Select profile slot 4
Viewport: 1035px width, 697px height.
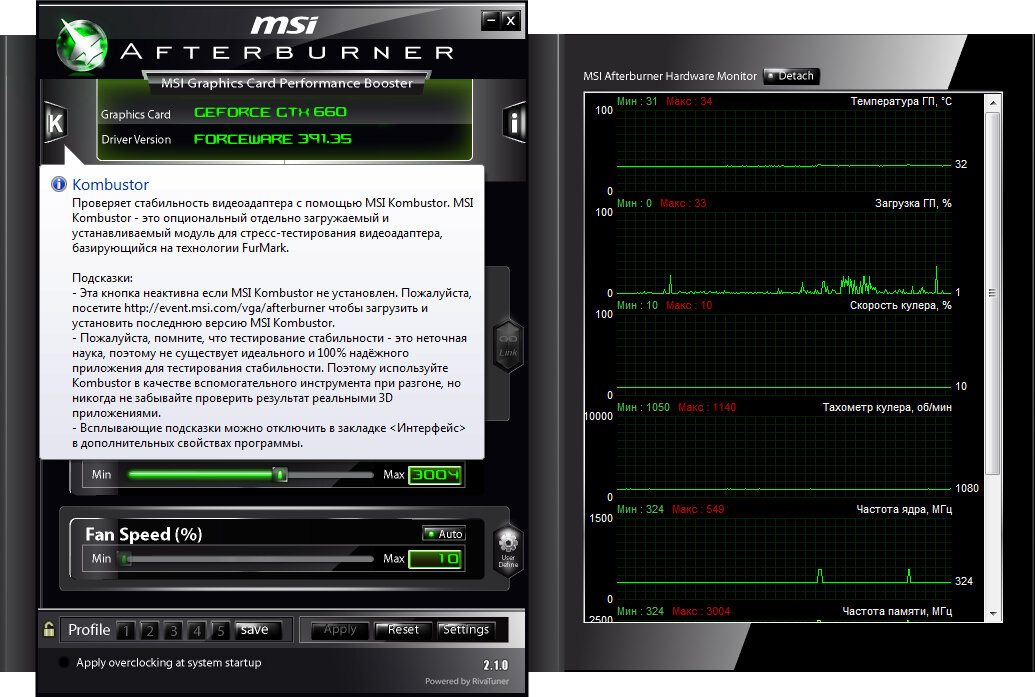click(197, 631)
